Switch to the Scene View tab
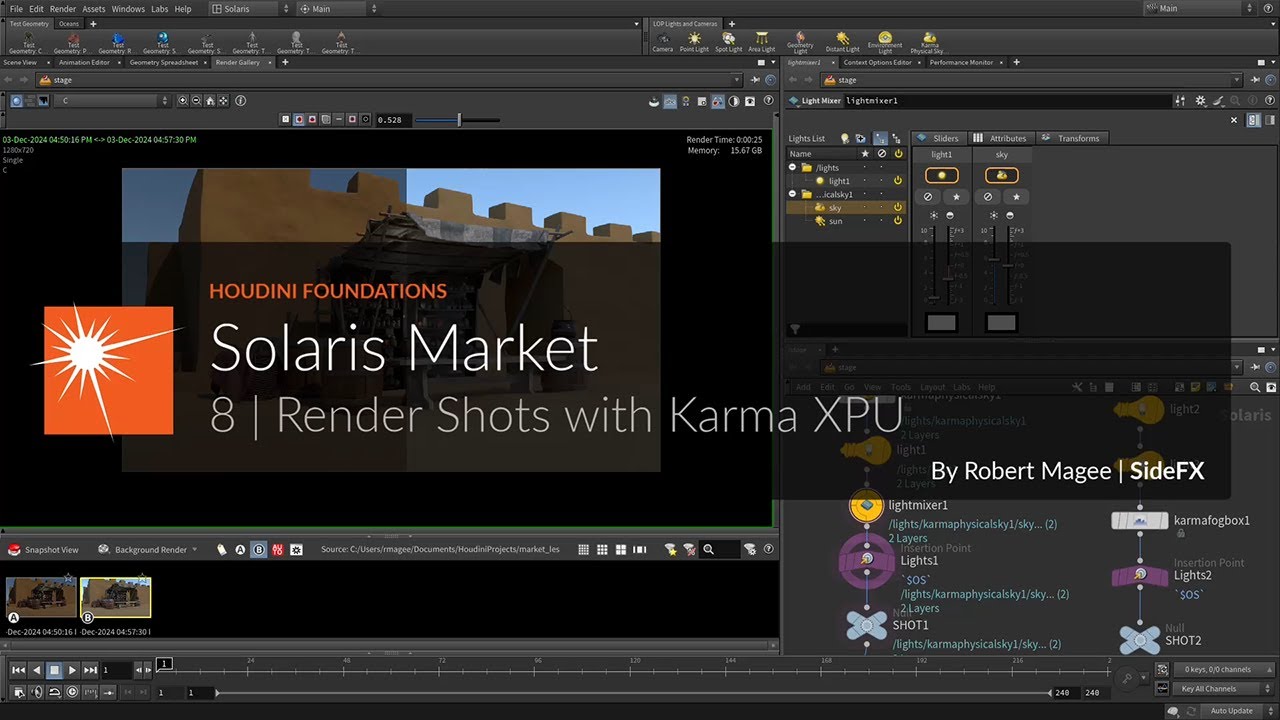This screenshot has height=720, width=1280. pyautogui.click(x=20, y=62)
